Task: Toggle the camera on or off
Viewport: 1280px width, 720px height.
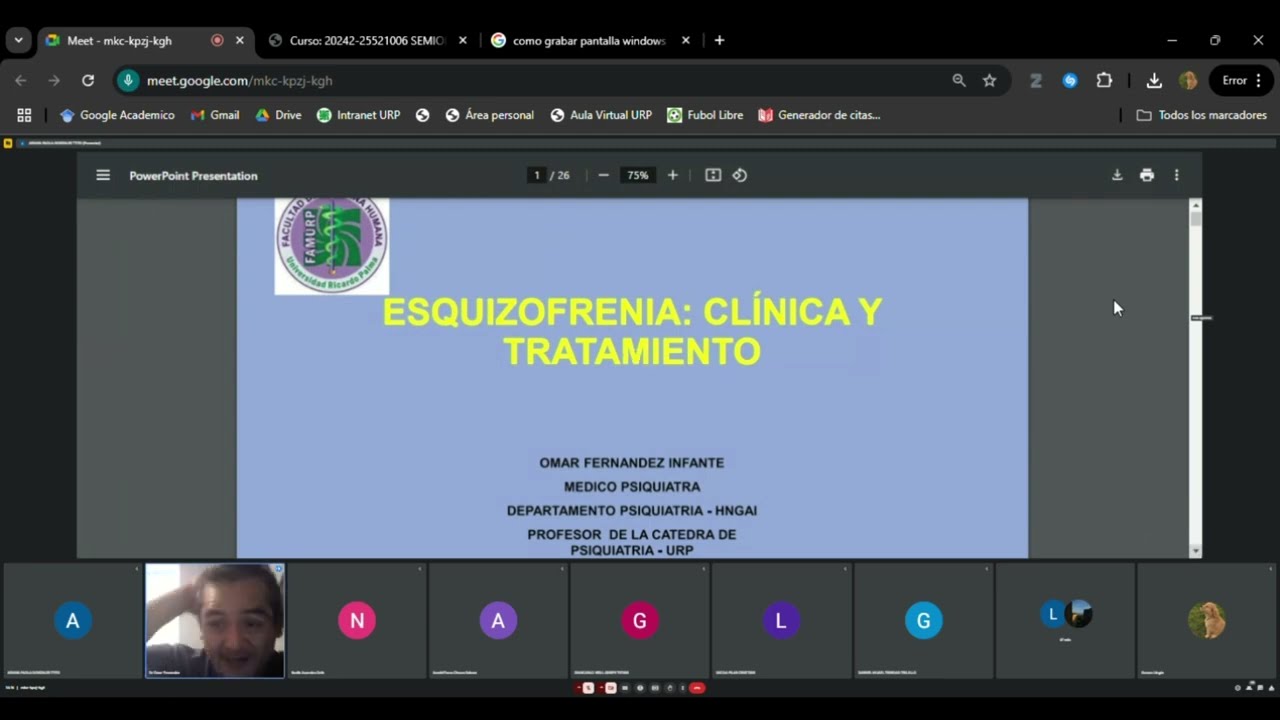Action: [611, 688]
